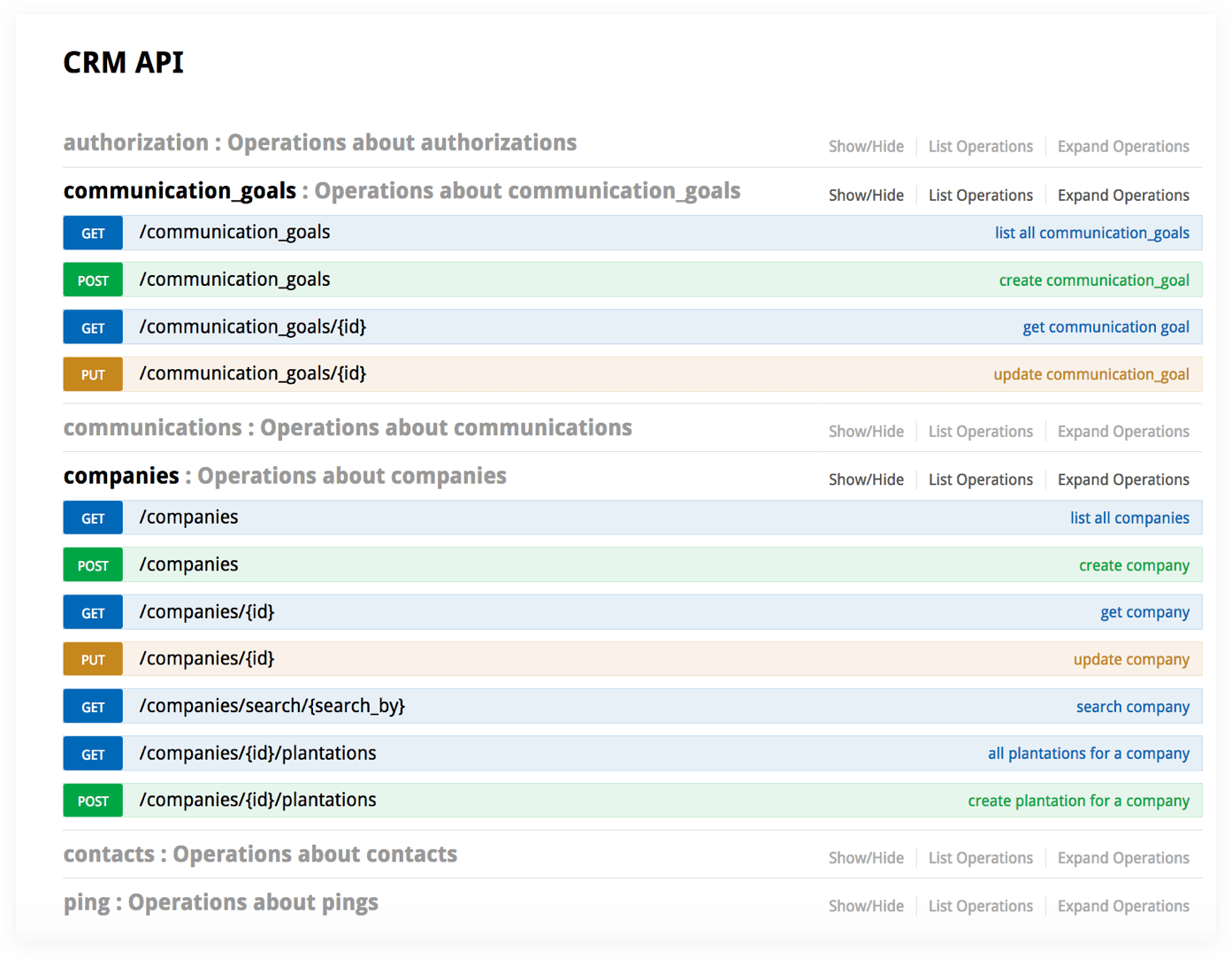Click Show/Hide for companies
The width and height of the screenshot is (1232, 959).
tap(866, 479)
